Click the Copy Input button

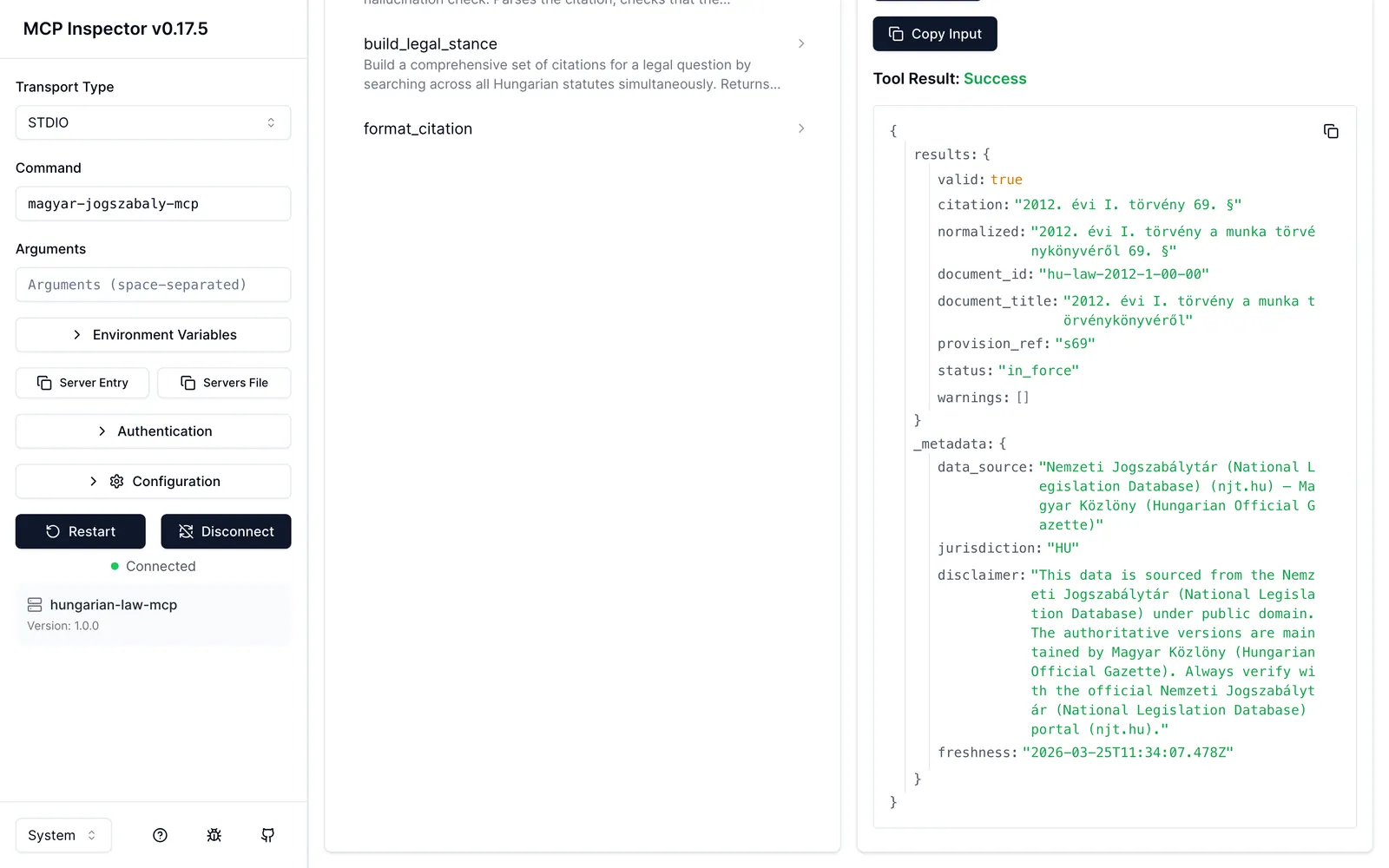tap(935, 34)
